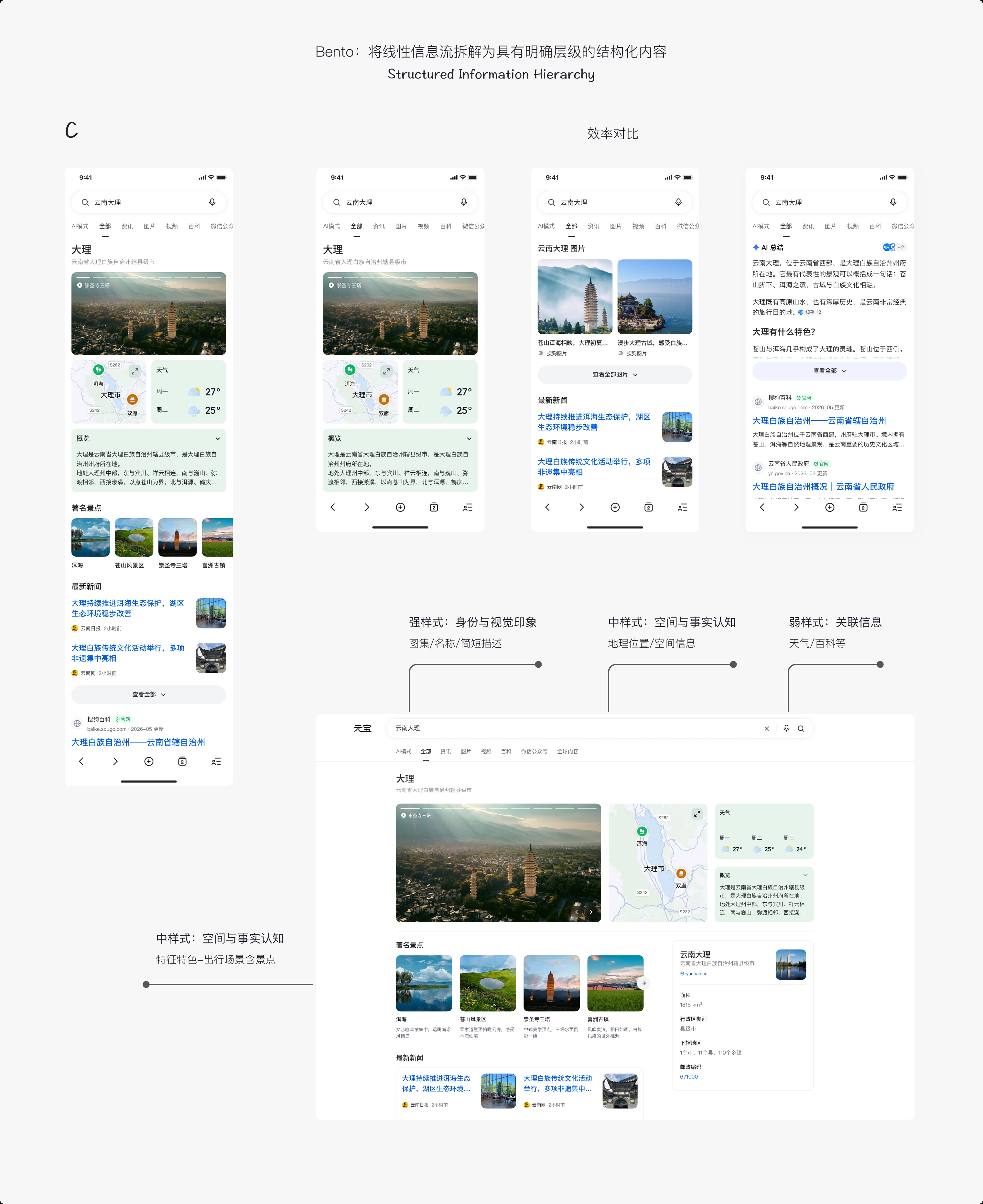Tap the profile list icon in tall left phone
983x1204 pixels.
click(216, 761)
